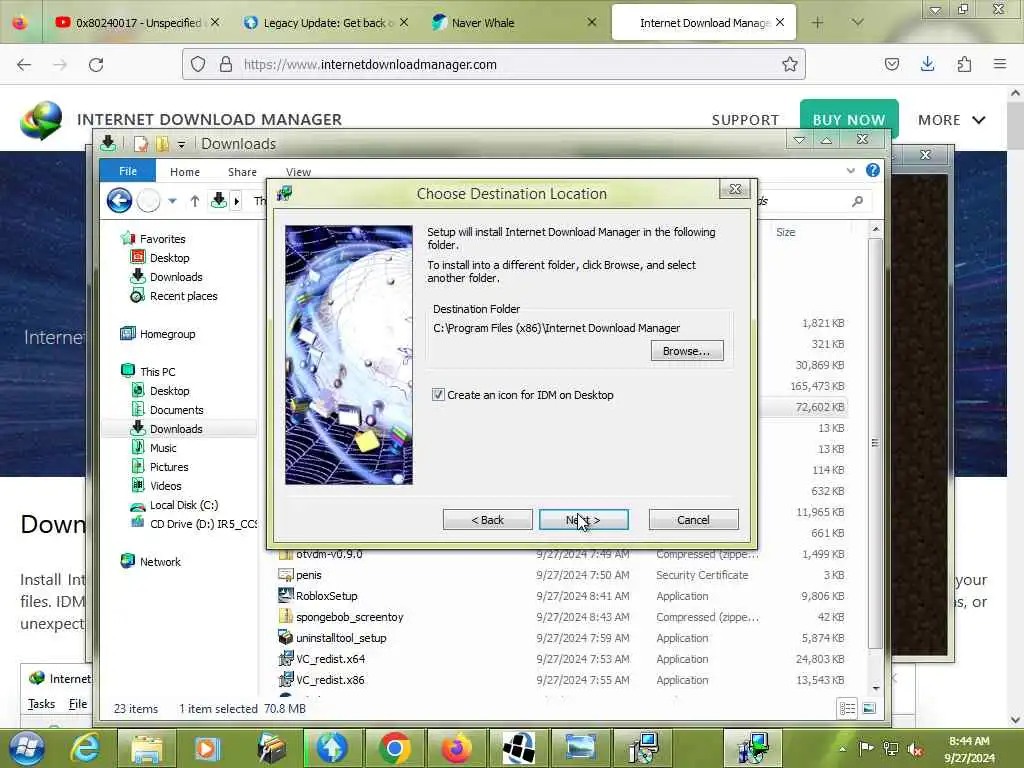The image size is (1024, 768).
Task: Select the VC_redist.x64 file
Action: (x=330, y=658)
